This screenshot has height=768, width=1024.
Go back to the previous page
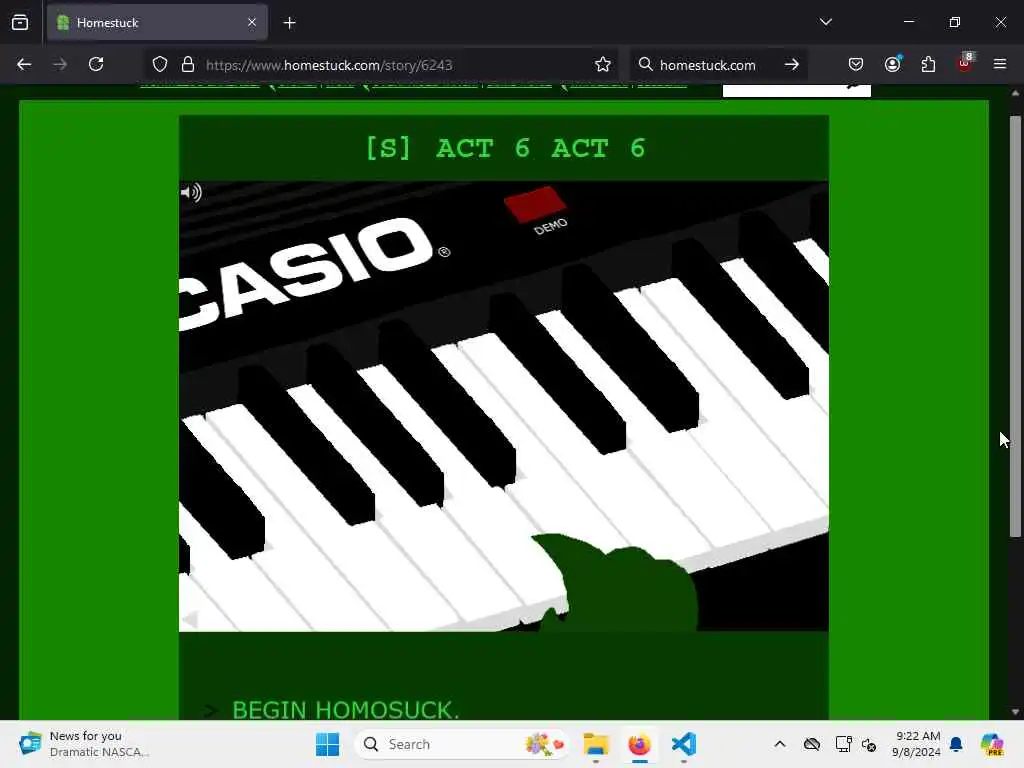[24, 64]
